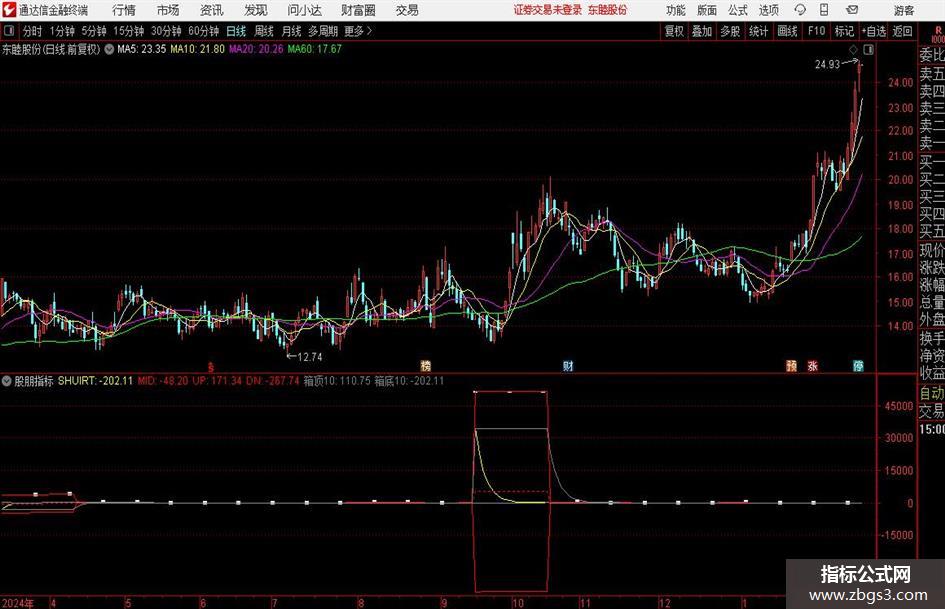
Task: Open the 发现 menu
Action: tap(256, 10)
